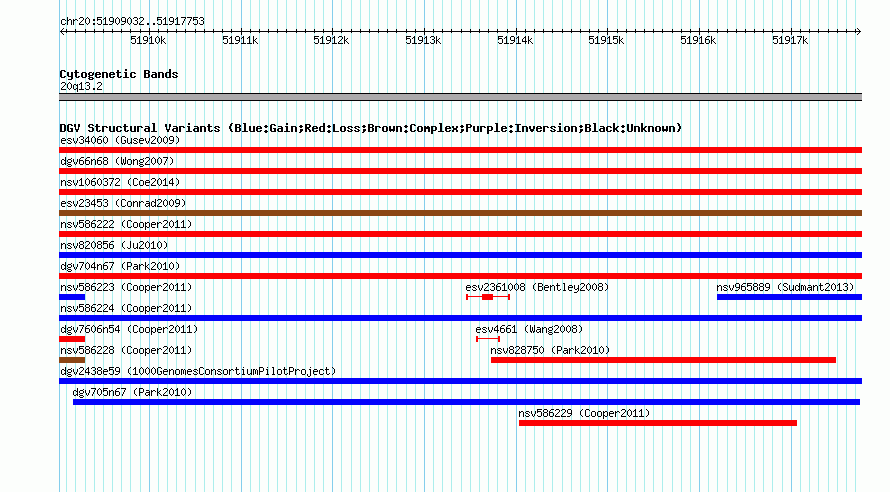This screenshot has width=890, height=492.
Task: Click nsv965889 (Sudmant2013) variant label
Action: (x=785, y=287)
